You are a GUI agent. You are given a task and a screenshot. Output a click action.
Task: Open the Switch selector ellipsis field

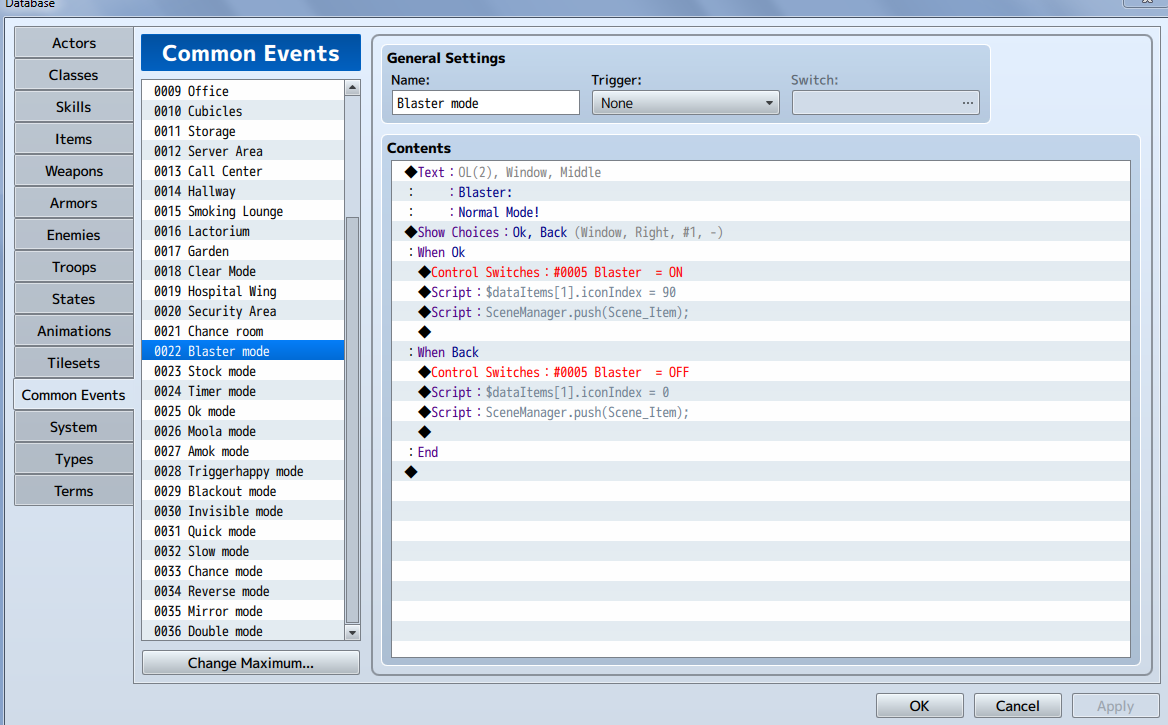point(886,103)
